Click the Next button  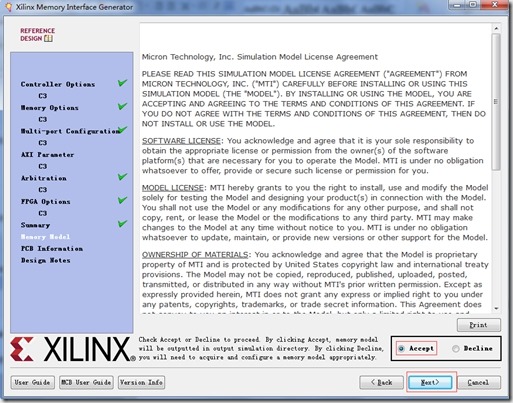(x=430, y=382)
